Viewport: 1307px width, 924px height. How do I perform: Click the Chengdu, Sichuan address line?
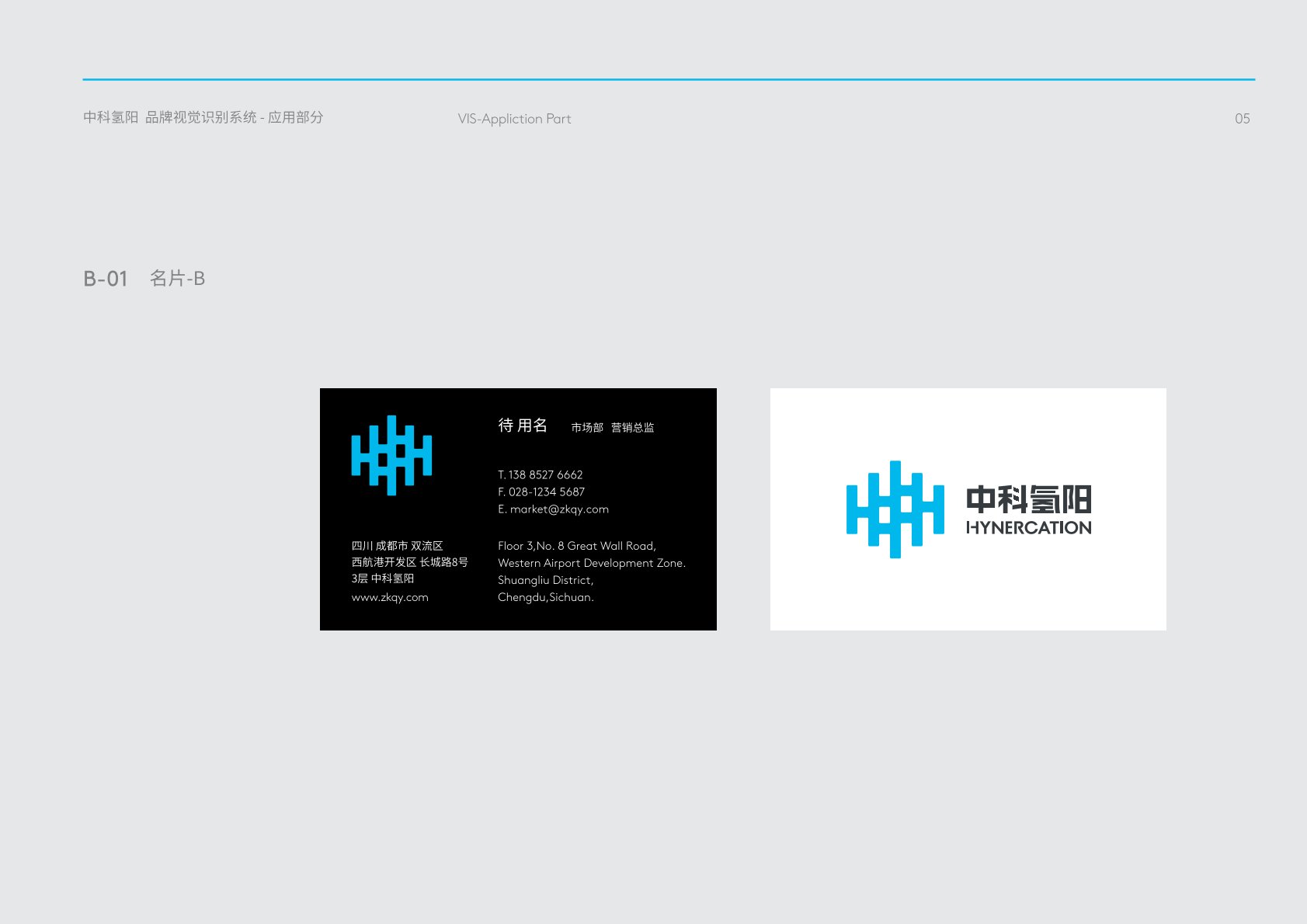click(x=545, y=598)
